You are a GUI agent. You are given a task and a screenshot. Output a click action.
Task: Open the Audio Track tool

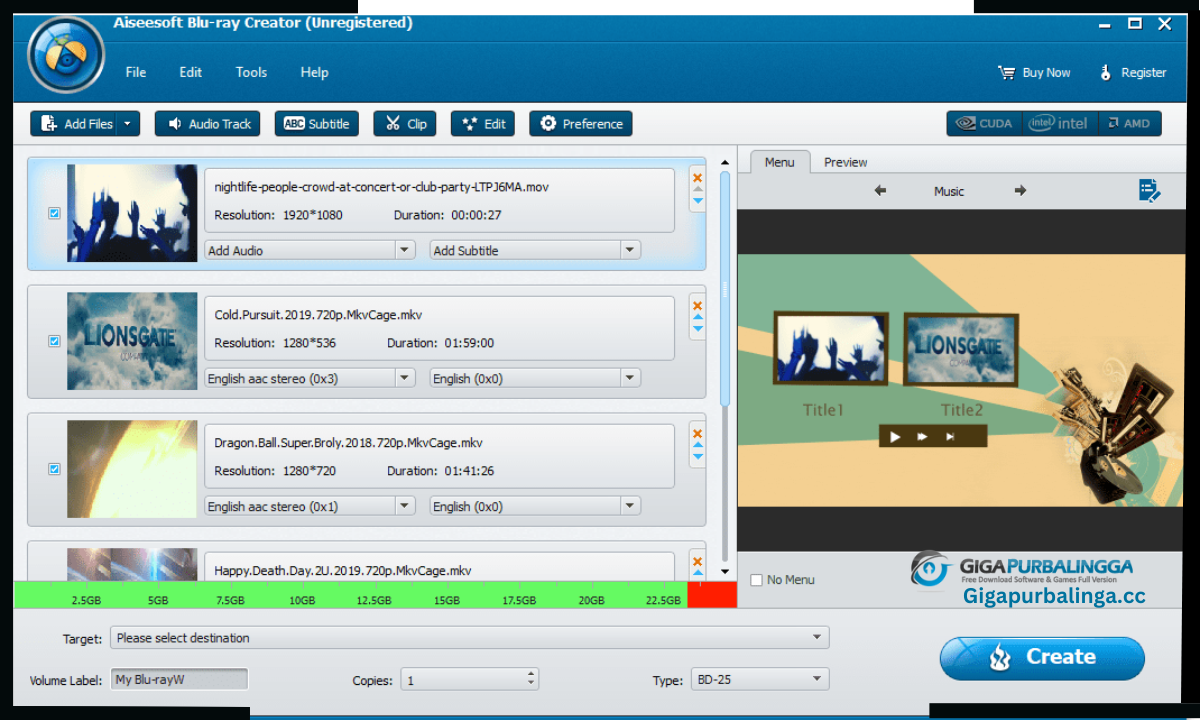(208, 124)
